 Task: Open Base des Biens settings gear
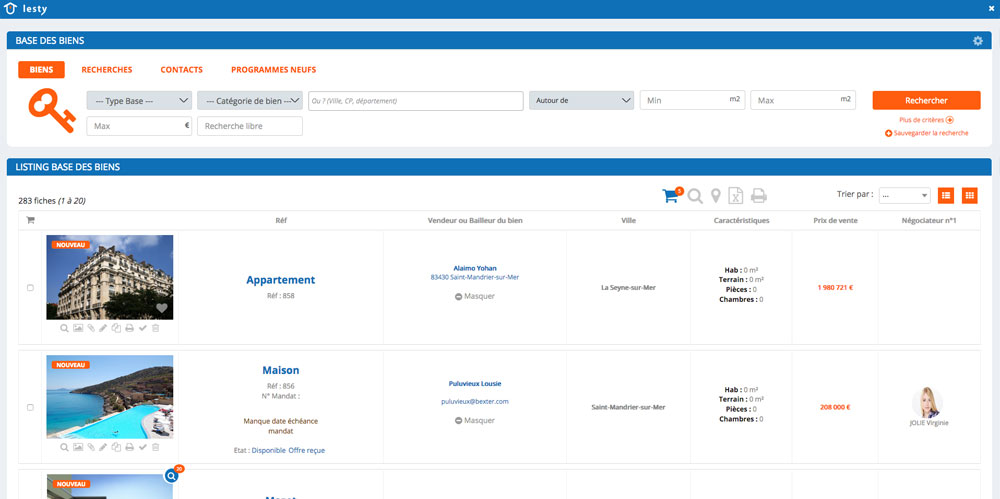click(x=978, y=41)
